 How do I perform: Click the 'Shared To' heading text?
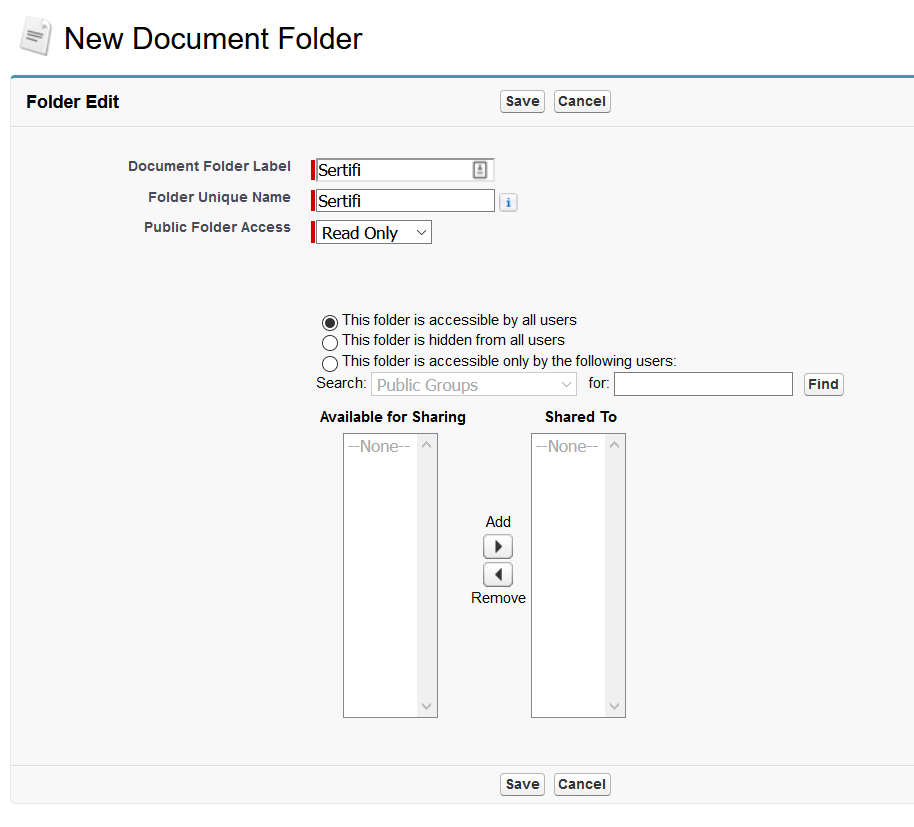coord(581,417)
